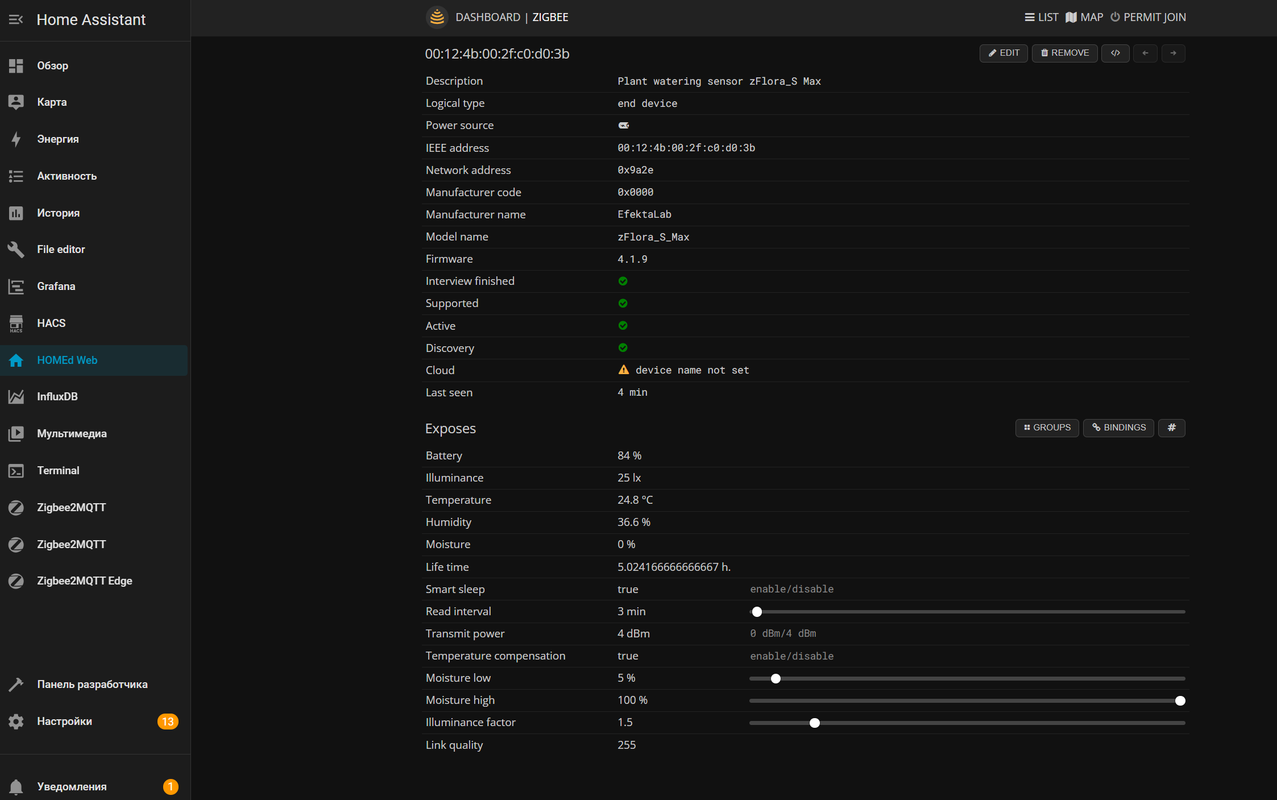Collapse the Home Assistant sidebar menu

16,20
